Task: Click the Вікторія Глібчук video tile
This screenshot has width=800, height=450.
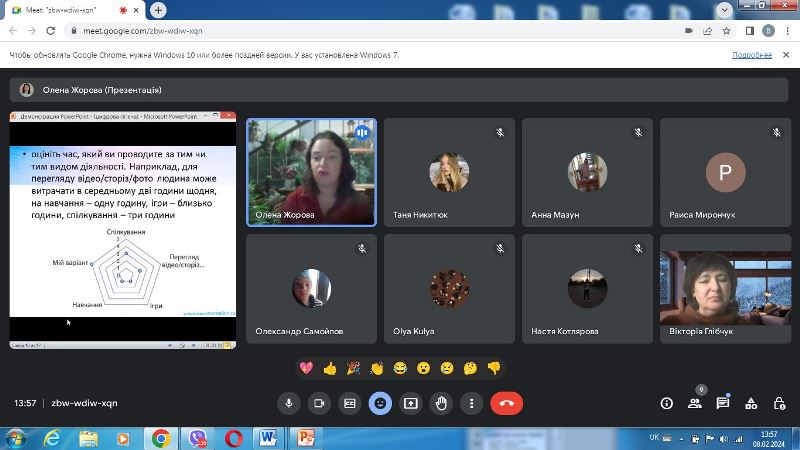Action: coord(725,288)
